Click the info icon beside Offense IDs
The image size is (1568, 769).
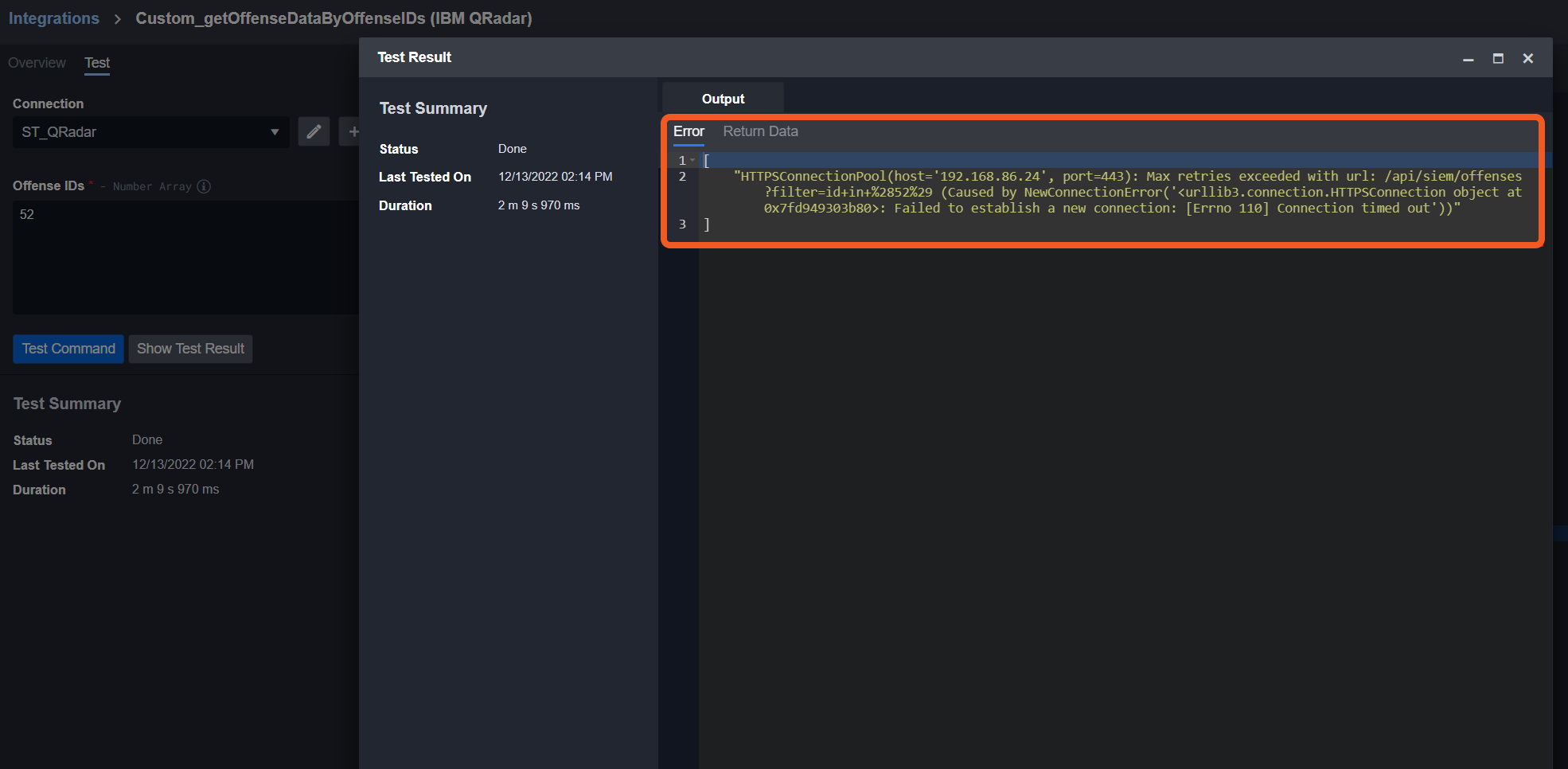[x=204, y=186]
